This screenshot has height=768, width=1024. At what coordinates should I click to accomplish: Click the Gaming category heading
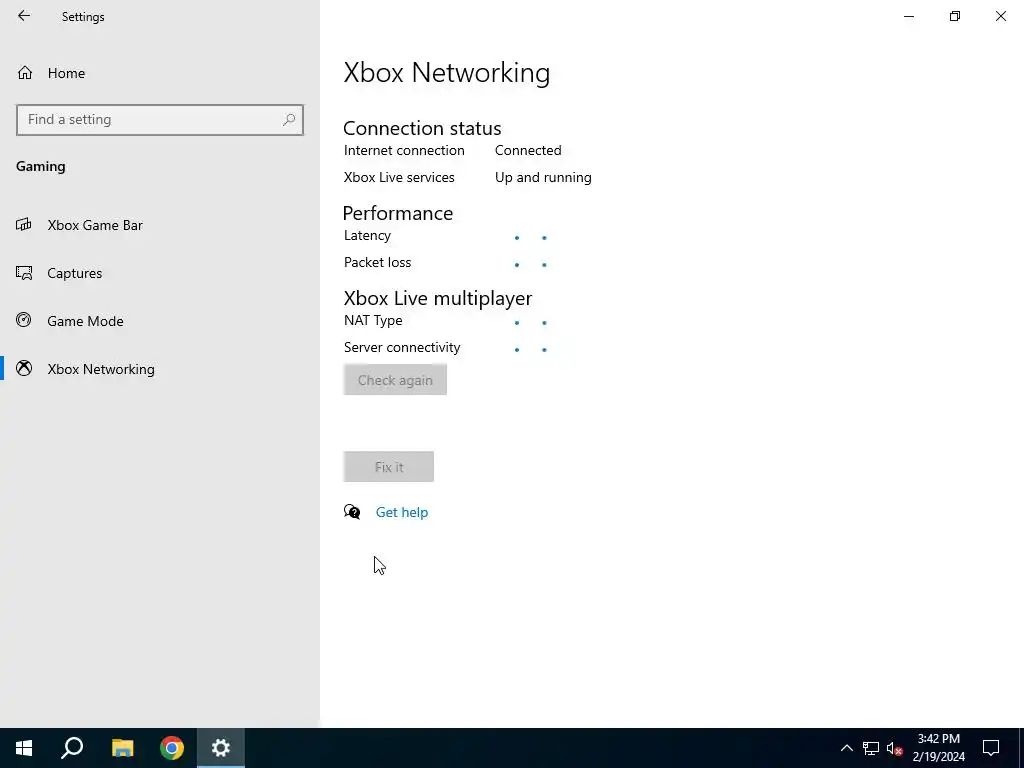tap(40, 167)
